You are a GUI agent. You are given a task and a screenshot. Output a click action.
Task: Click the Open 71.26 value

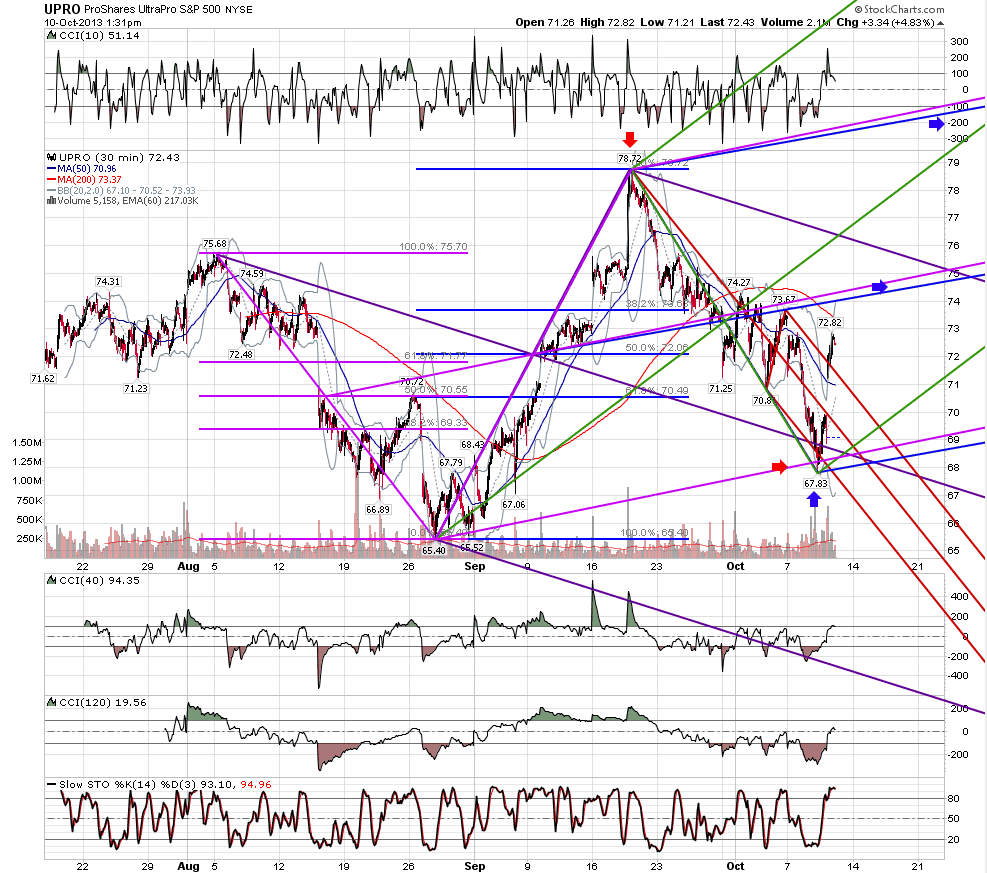[x=545, y=23]
